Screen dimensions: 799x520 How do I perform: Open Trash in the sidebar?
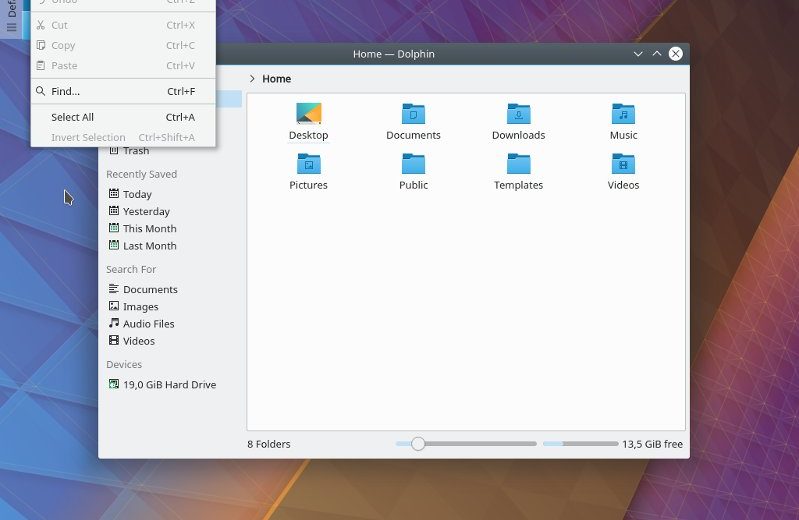(135, 151)
